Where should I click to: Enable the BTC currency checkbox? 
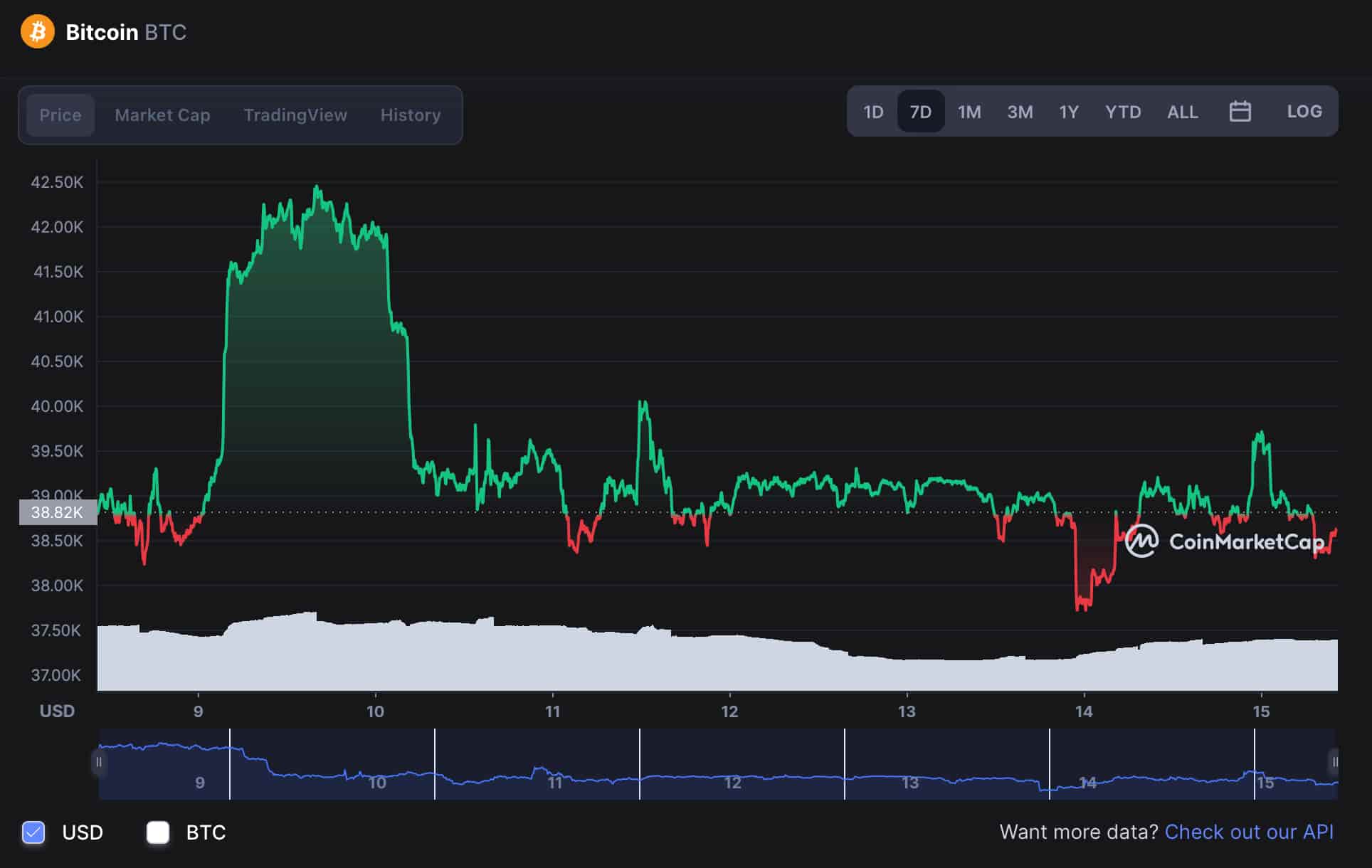158,832
